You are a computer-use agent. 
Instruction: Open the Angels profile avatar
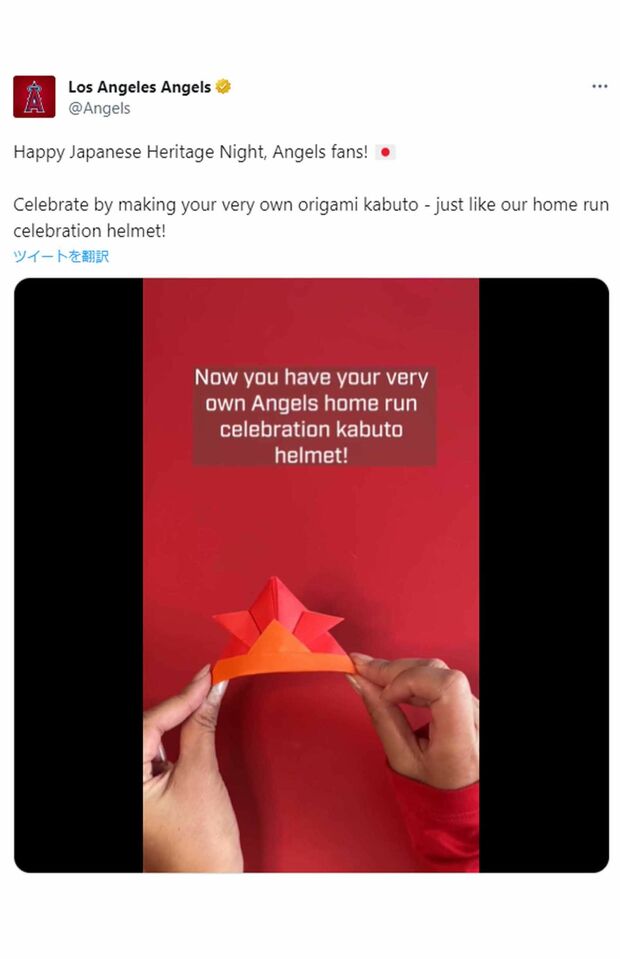(34, 97)
